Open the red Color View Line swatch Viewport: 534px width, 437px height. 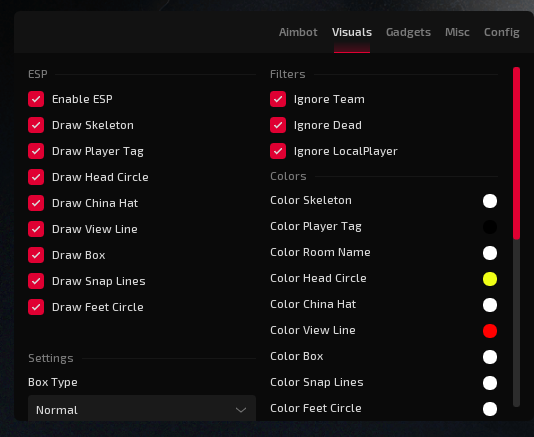tap(490, 331)
